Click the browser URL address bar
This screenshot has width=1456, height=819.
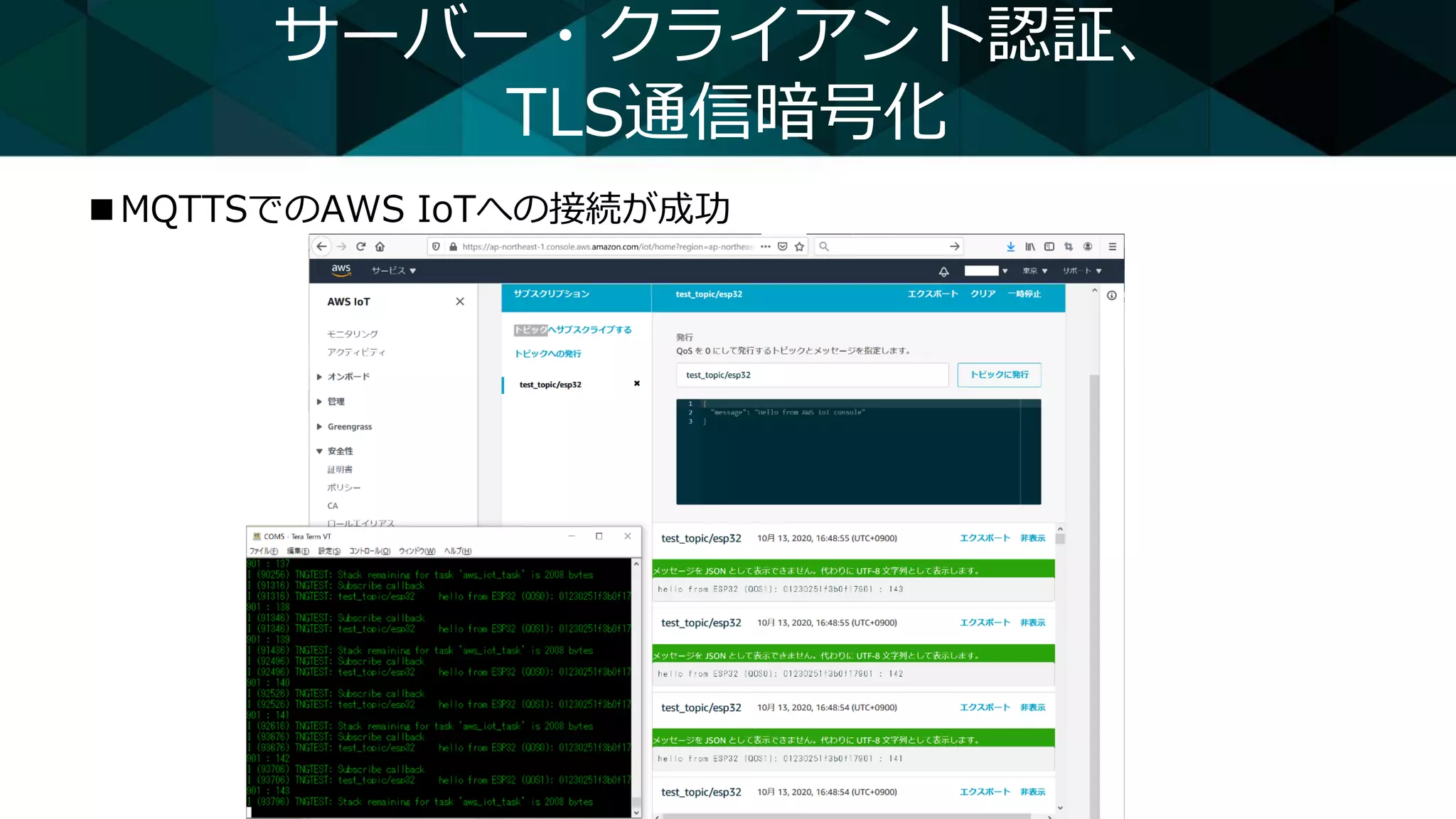point(608,247)
